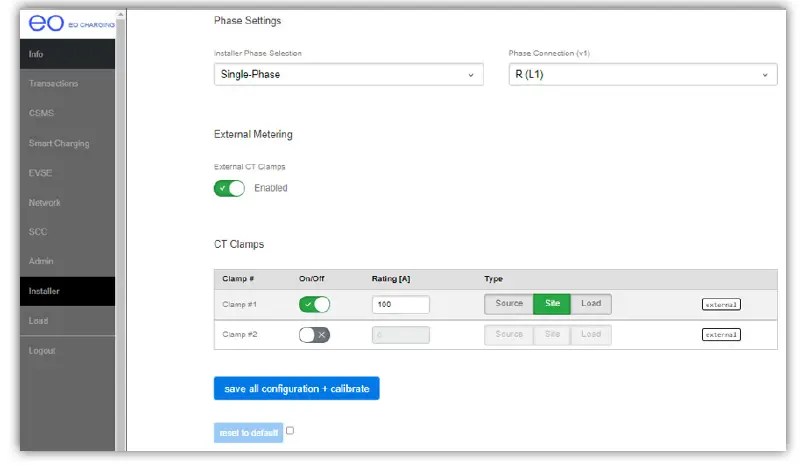Image resolution: width=808 pixels, height=474 pixels.
Task: Enable the Clamp #2 switch
Action: (314, 335)
